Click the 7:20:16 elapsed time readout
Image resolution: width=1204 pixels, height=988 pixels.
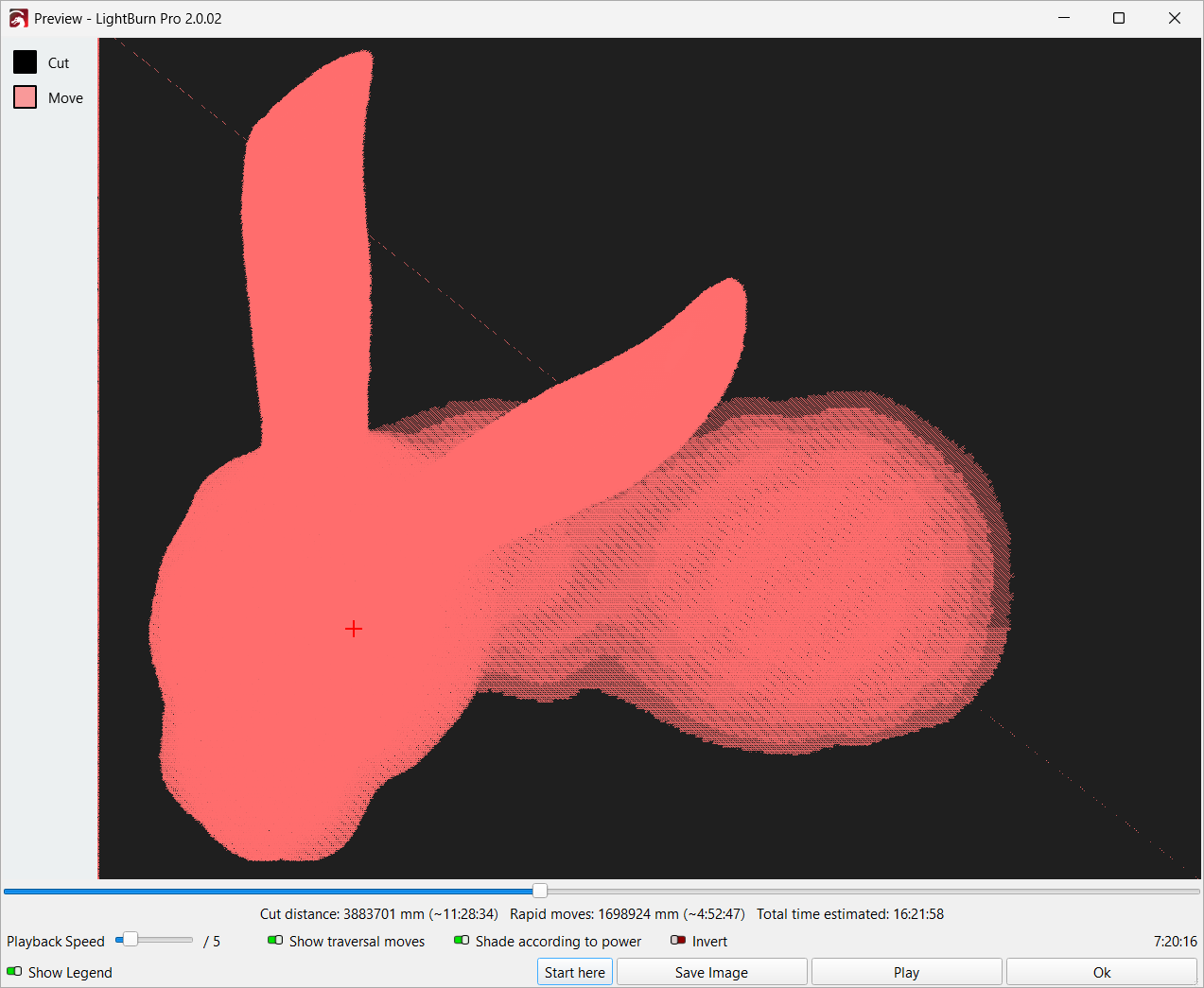coord(1175,942)
